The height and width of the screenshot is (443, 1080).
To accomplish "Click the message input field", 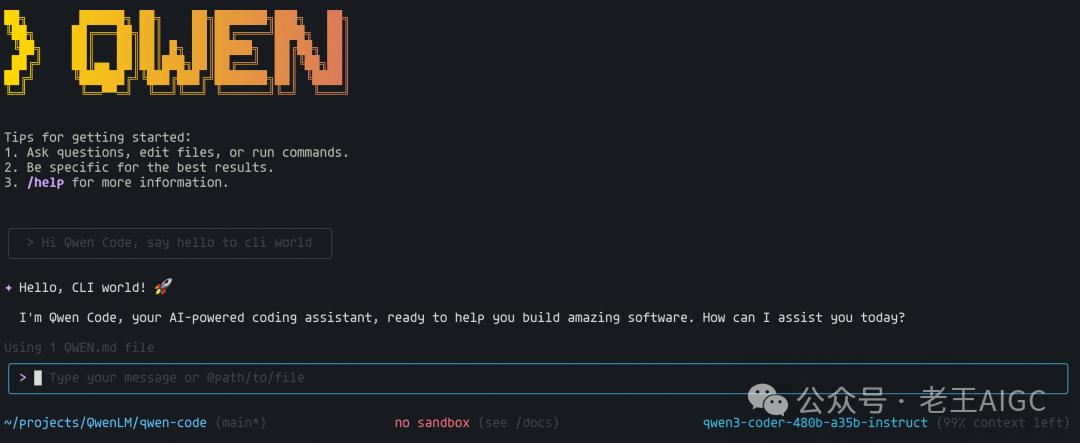I will pos(538,378).
